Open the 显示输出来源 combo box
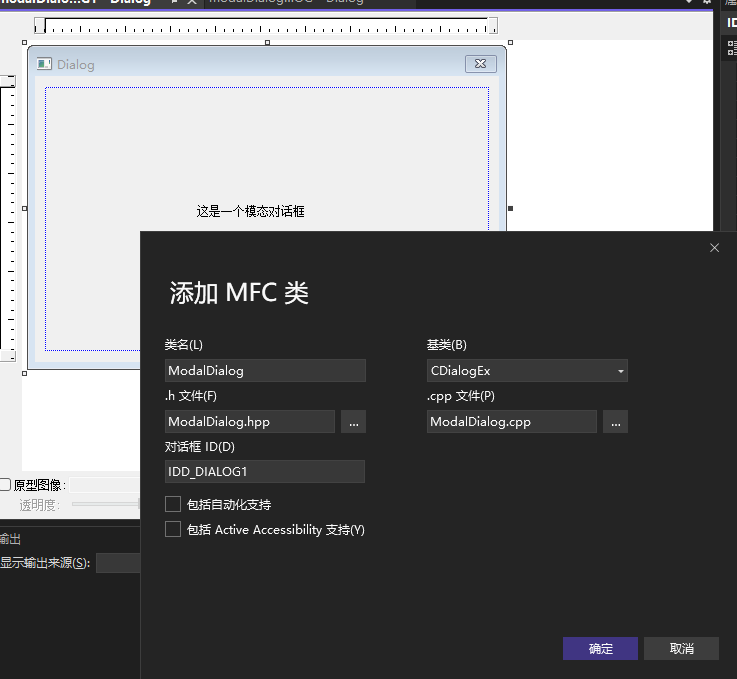Screen dimensions: 737x679 coord(118,563)
